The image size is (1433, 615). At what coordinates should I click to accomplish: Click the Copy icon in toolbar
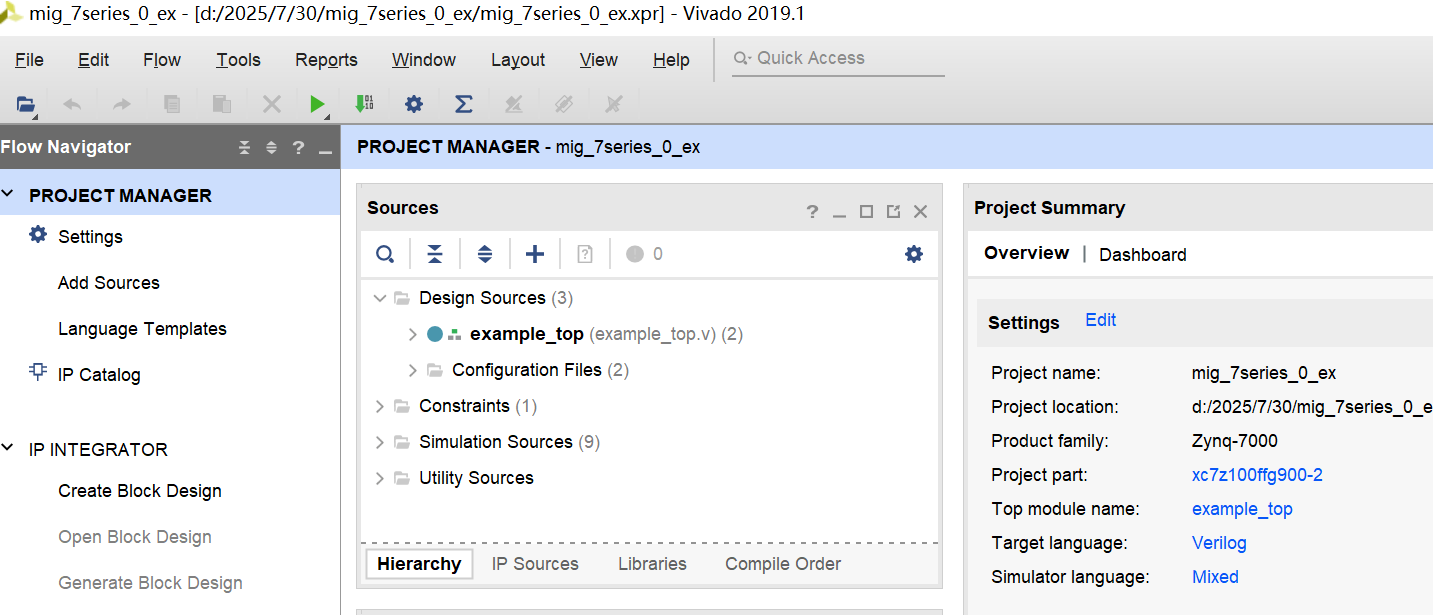(172, 103)
